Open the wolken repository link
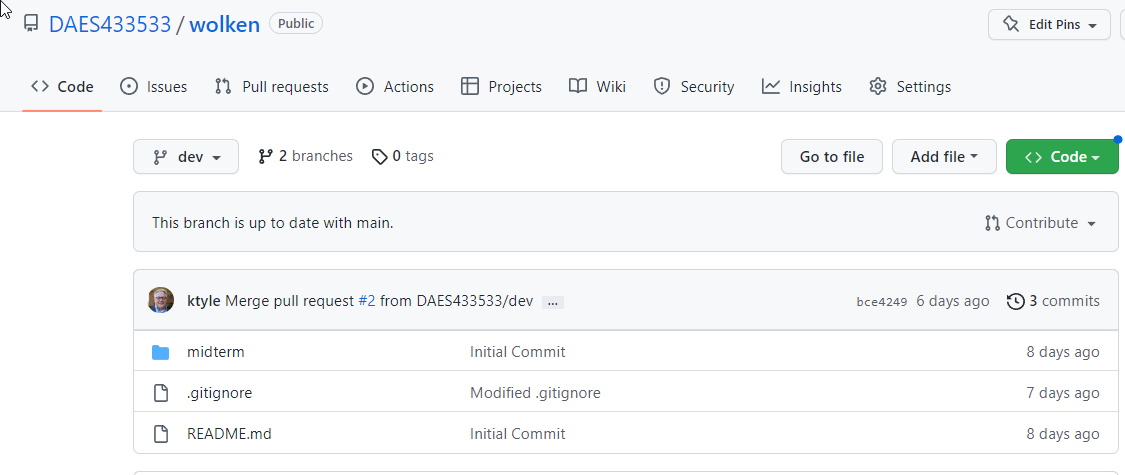Screen dimensions: 1125x475 click(x=225, y=24)
